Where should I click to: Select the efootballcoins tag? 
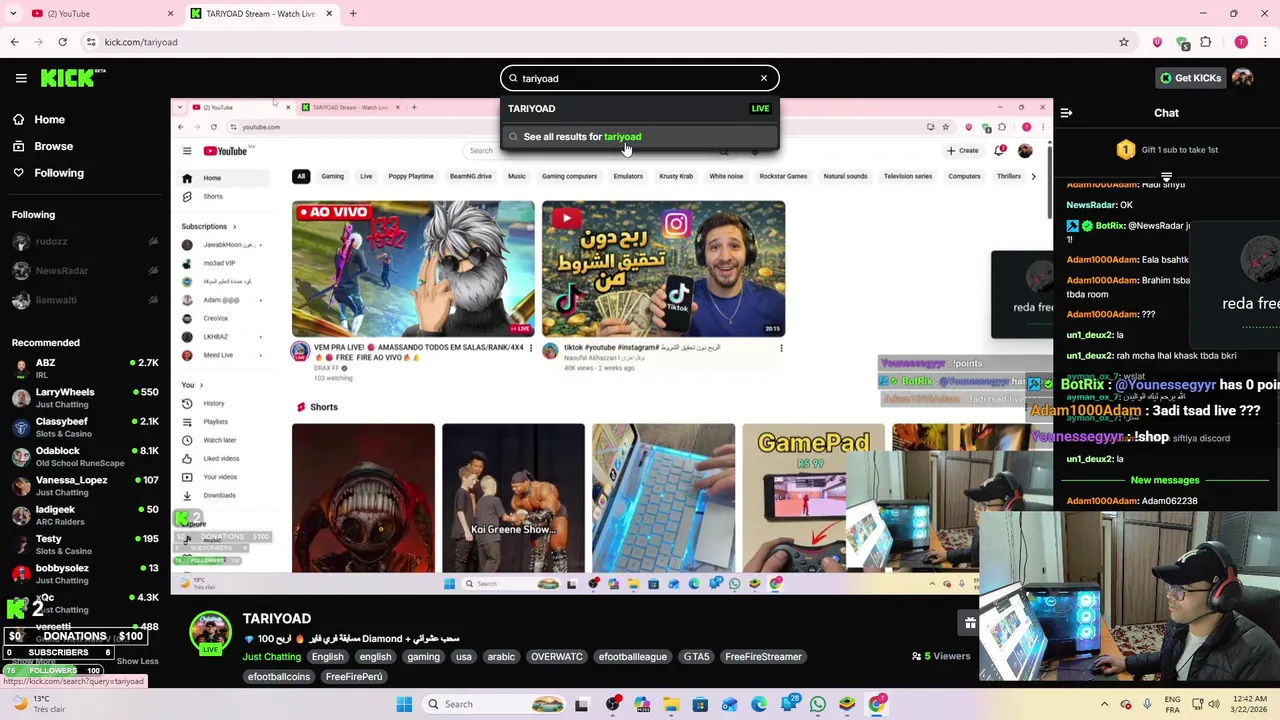tap(279, 677)
